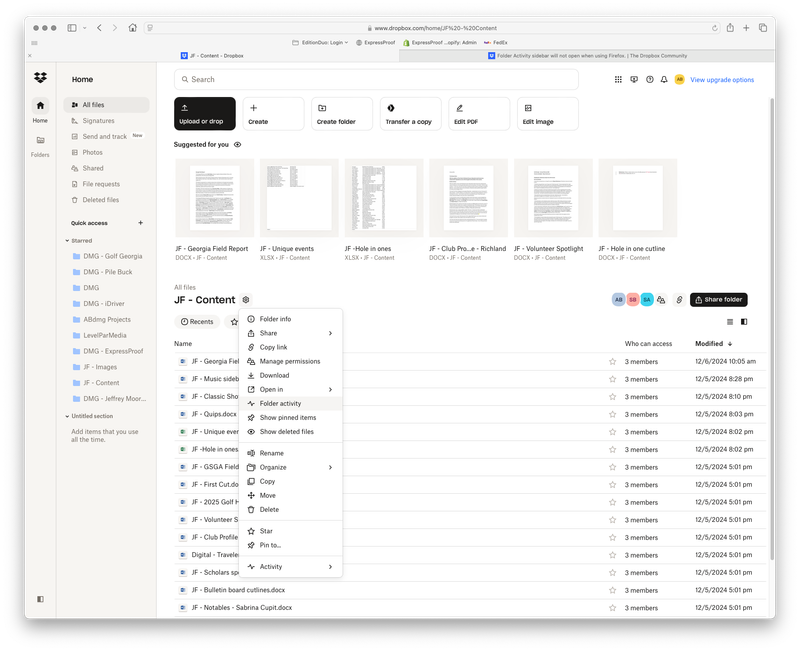
Task: Expand the Organize submenu arrow
Action: point(330,467)
